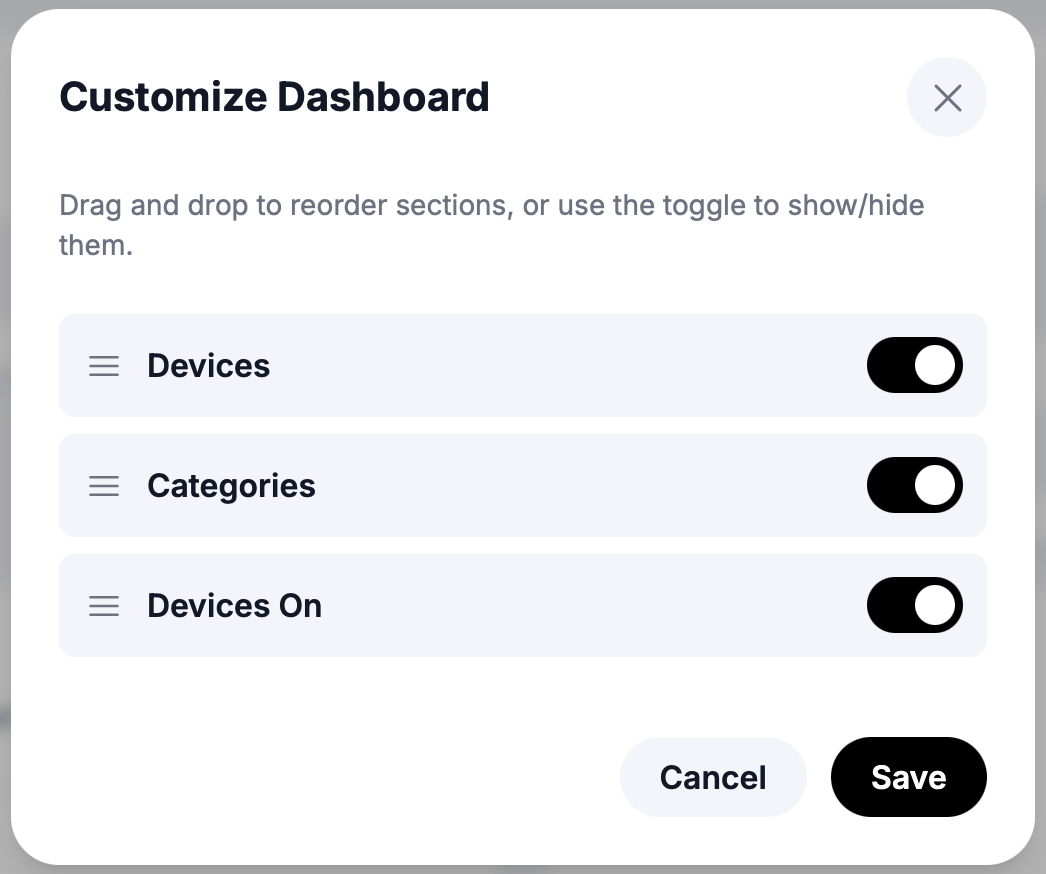Click the reorder icon on the bottom row

pos(104,606)
